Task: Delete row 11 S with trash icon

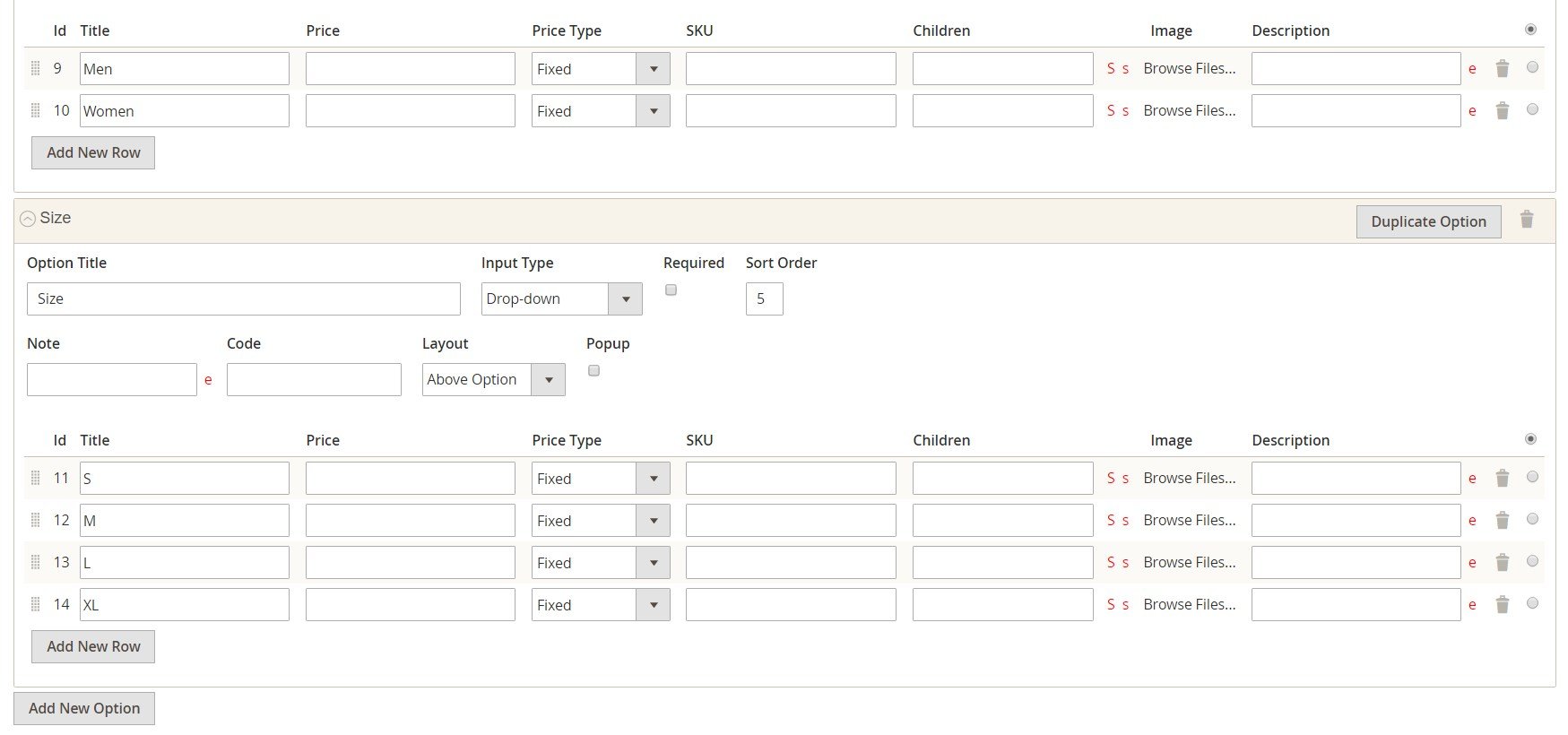Action: tap(1503, 479)
